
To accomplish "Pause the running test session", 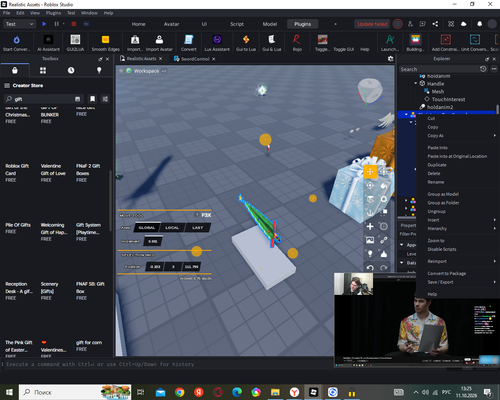I will (x=56, y=24).
